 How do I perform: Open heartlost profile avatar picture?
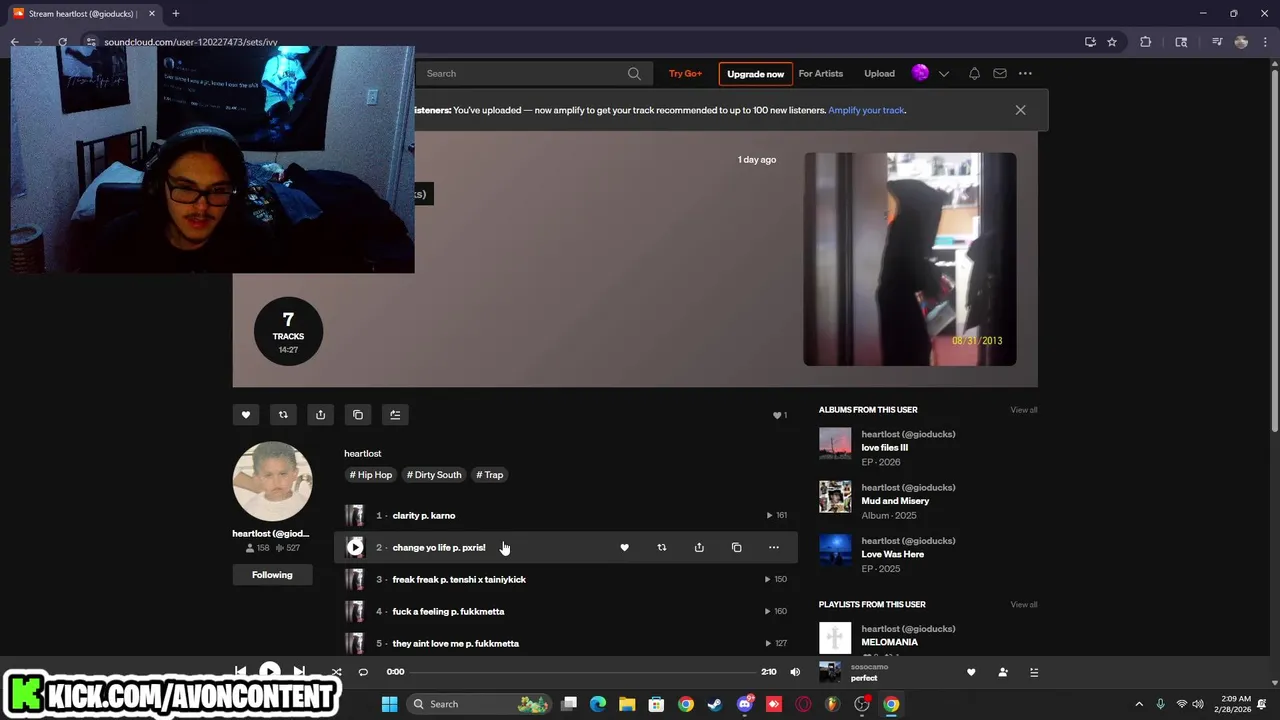point(272,481)
